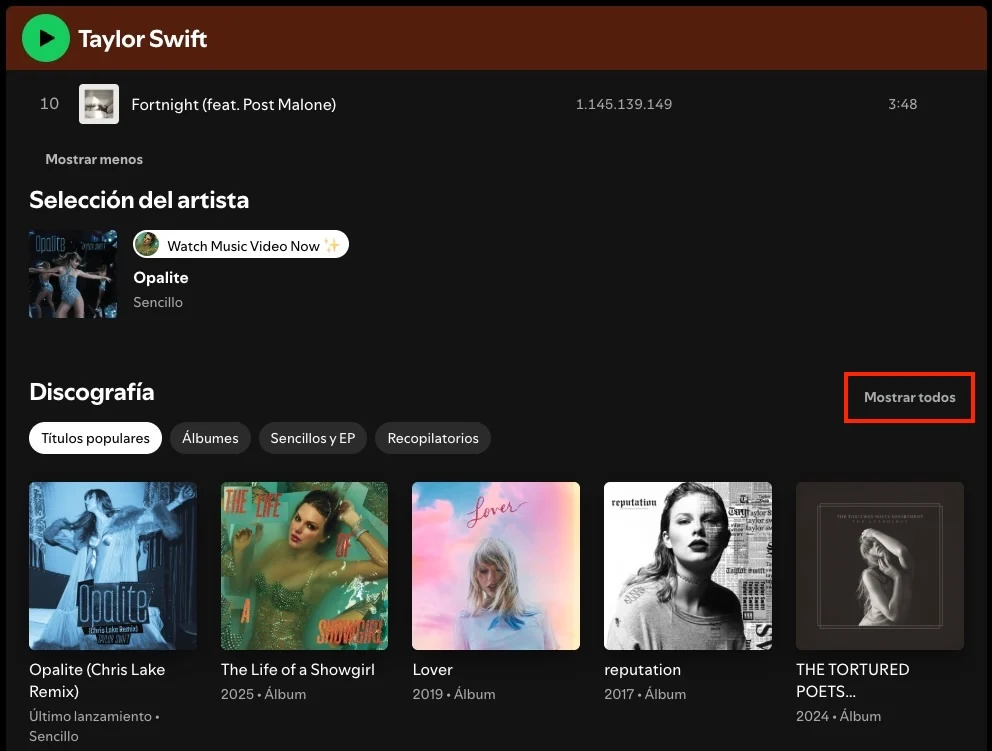Open the 'Opalite (Chris Lake Remix)' album cover
Screen dimensions: 992x751
(x=112, y=565)
